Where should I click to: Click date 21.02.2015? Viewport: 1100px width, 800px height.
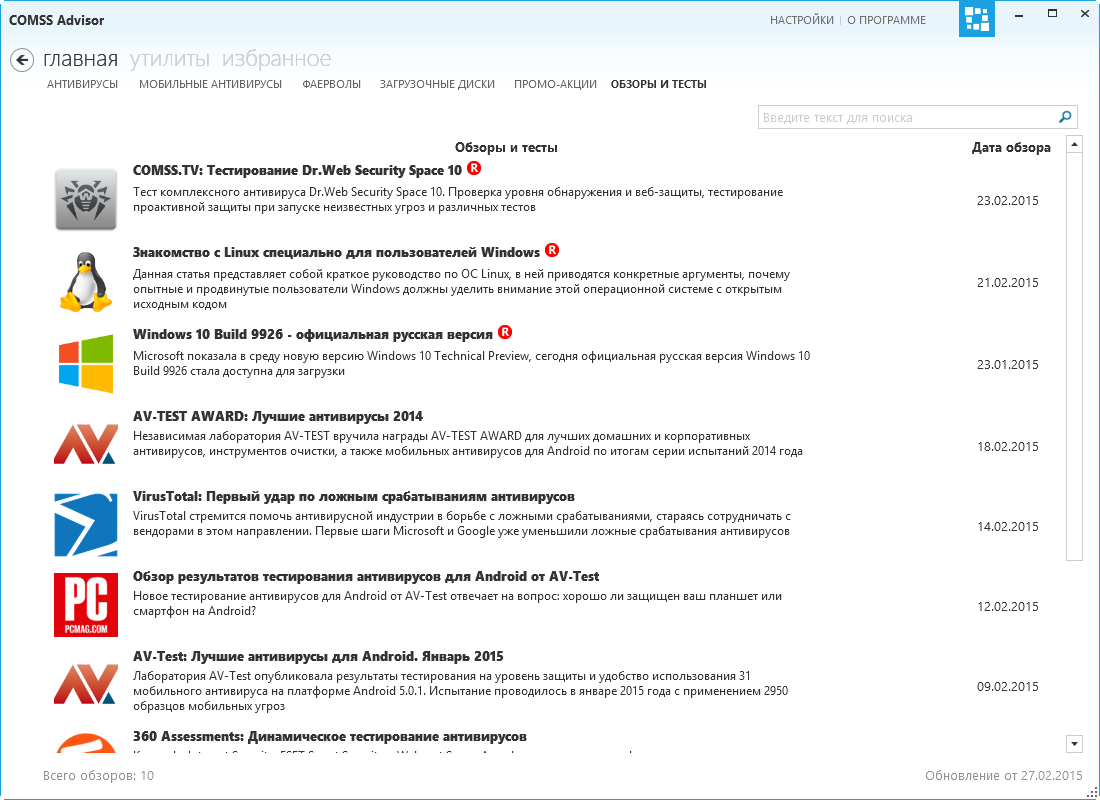click(1007, 283)
